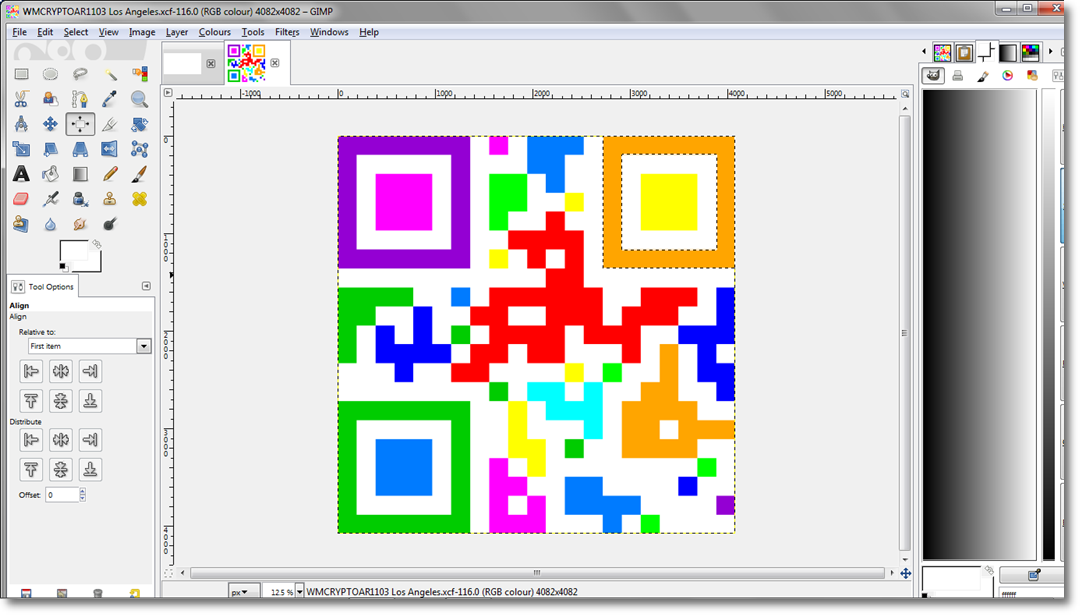The width and height of the screenshot is (1080, 615).
Task: Activate the Smudge tool
Action: [80, 224]
